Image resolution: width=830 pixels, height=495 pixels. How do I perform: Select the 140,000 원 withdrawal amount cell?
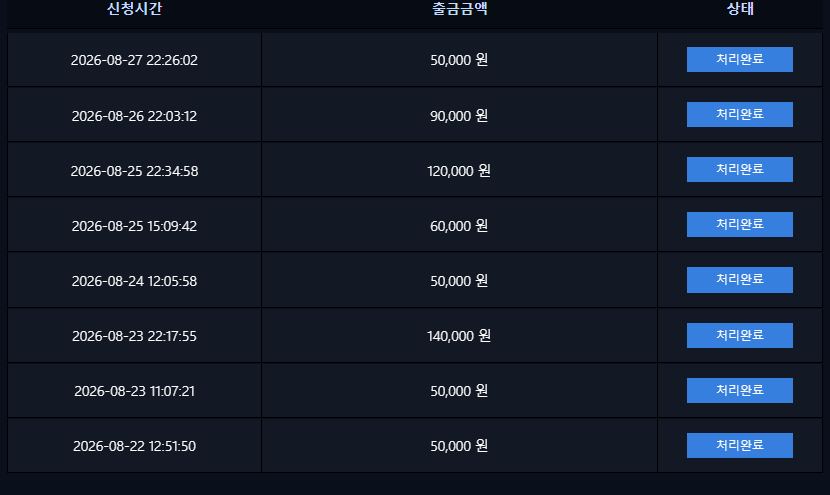pyautogui.click(x=459, y=336)
